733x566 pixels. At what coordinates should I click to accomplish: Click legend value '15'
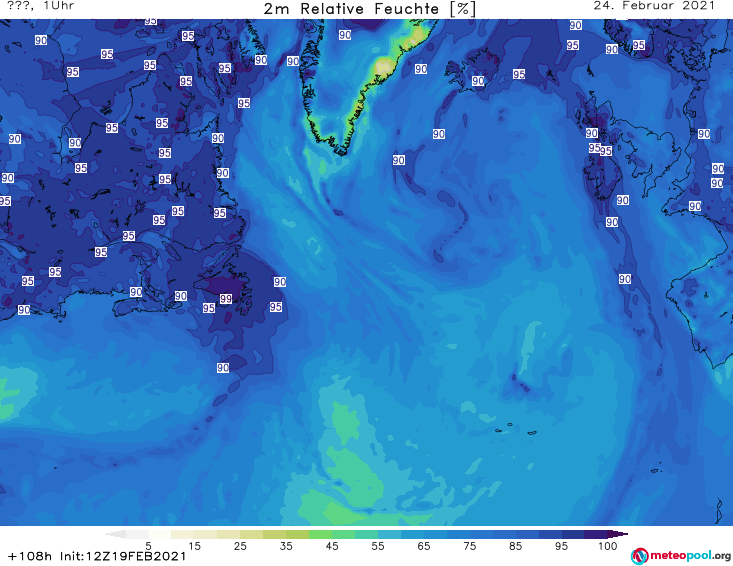[194, 546]
